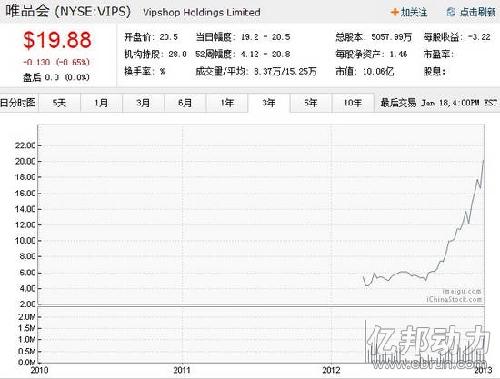Image resolution: width=500 pixels, height=379 pixels.
Task: Click the 加关注 follow link text
Action: [414, 12]
